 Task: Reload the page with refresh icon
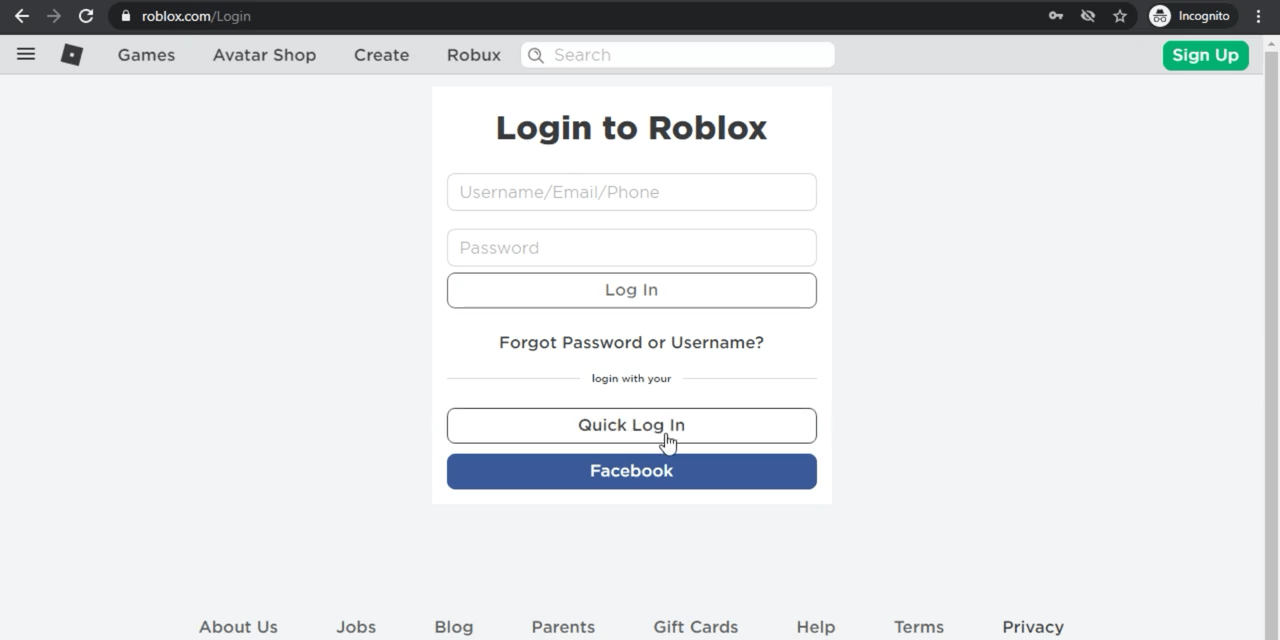click(86, 16)
